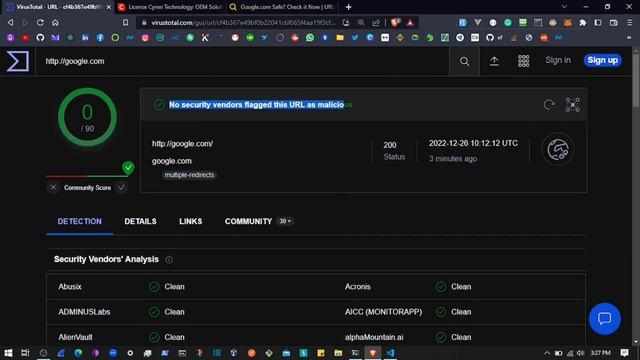The height and width of the screenshot is (360, 640).
Task: Click the WhatsApp bookmark icon
Action: pyautogui.click(x=310, y=38)
